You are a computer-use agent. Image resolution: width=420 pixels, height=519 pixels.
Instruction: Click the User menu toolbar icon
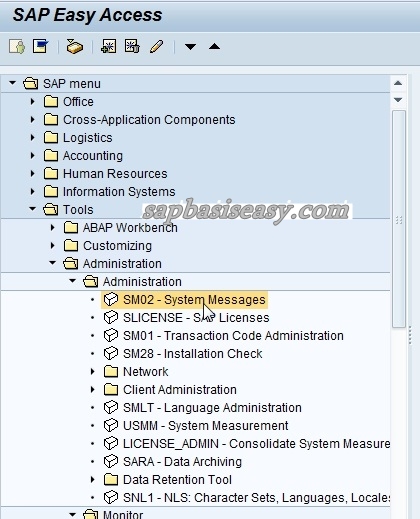17,46
